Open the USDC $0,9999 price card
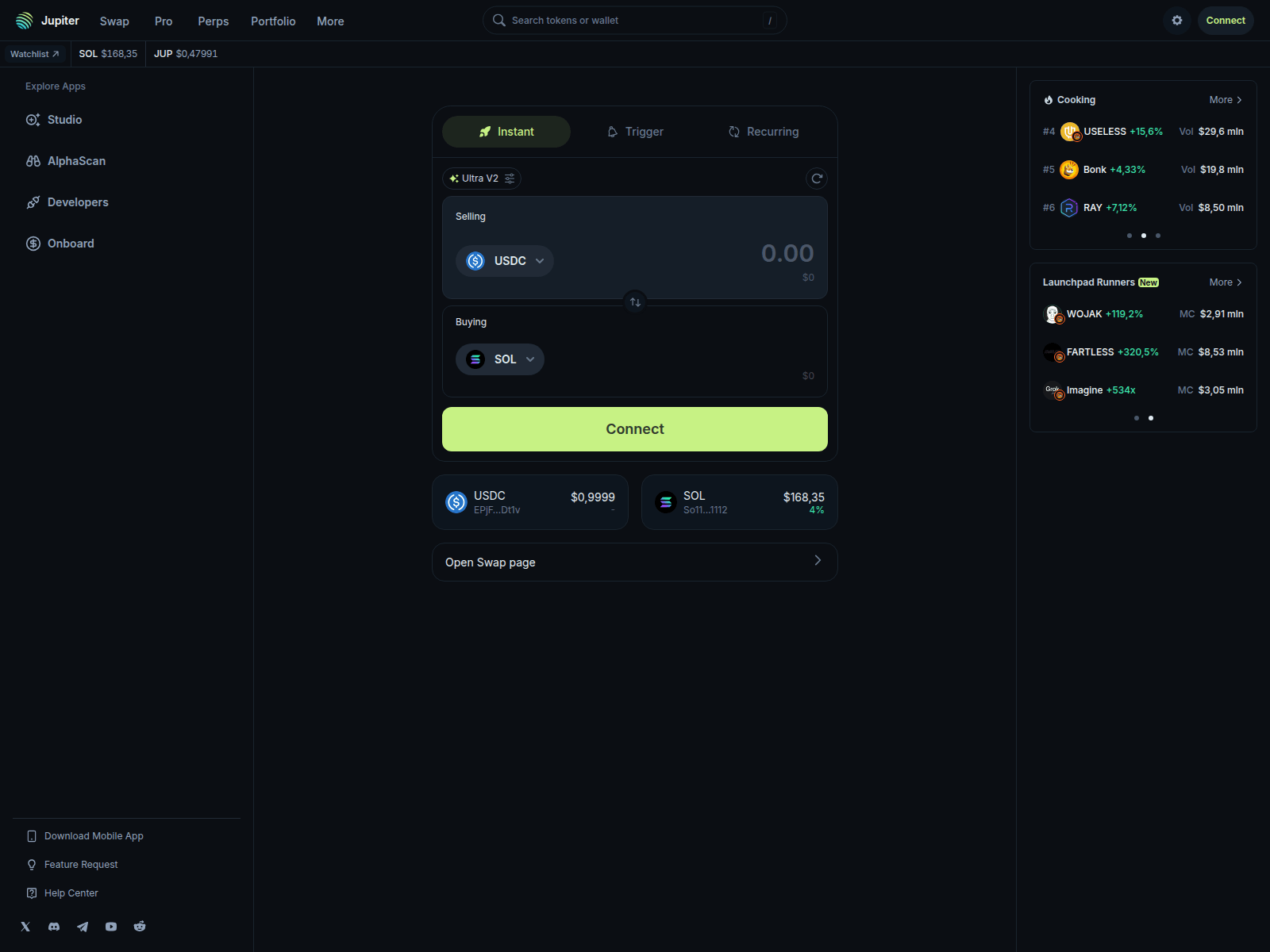 coord(530,502)
